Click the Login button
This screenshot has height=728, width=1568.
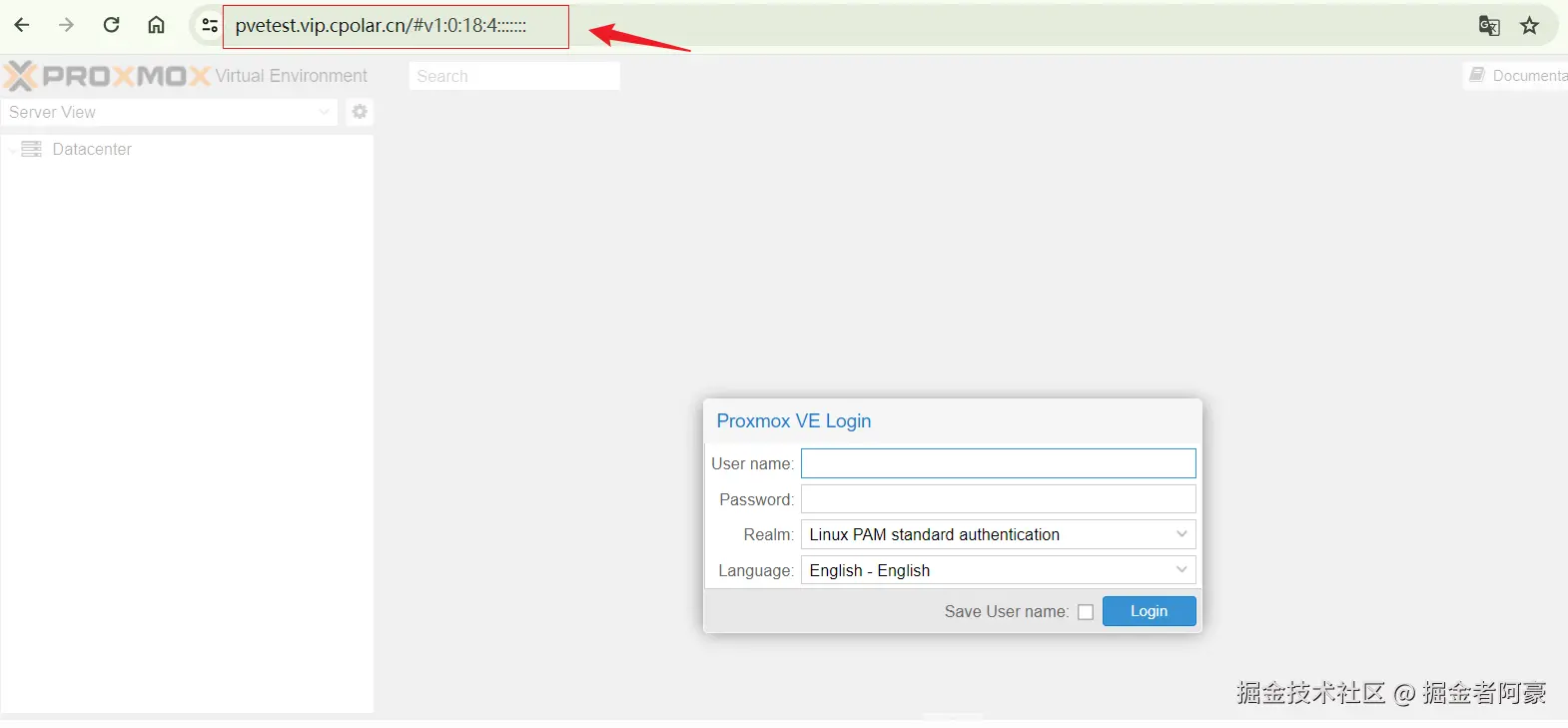1149,611
